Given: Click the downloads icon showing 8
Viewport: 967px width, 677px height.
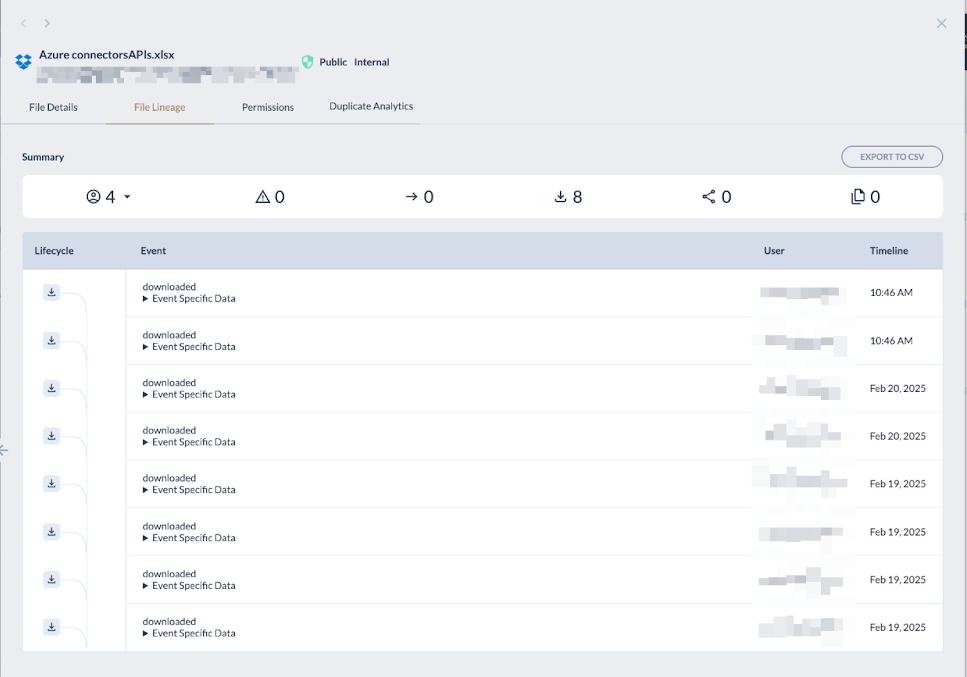Looking at the screenshot, I should click(x=561, y=196).
